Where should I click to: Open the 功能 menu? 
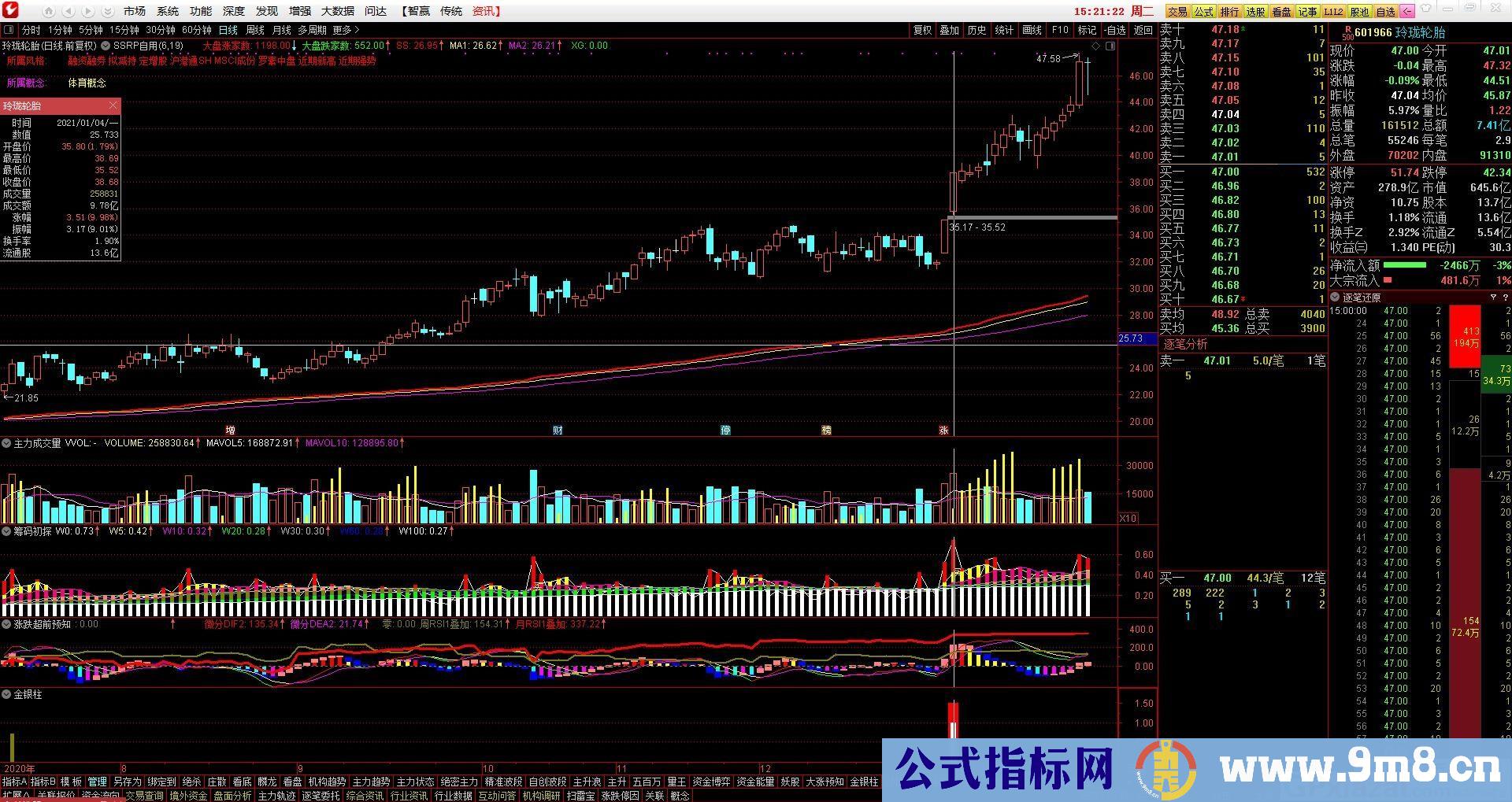tap(201, 11)
